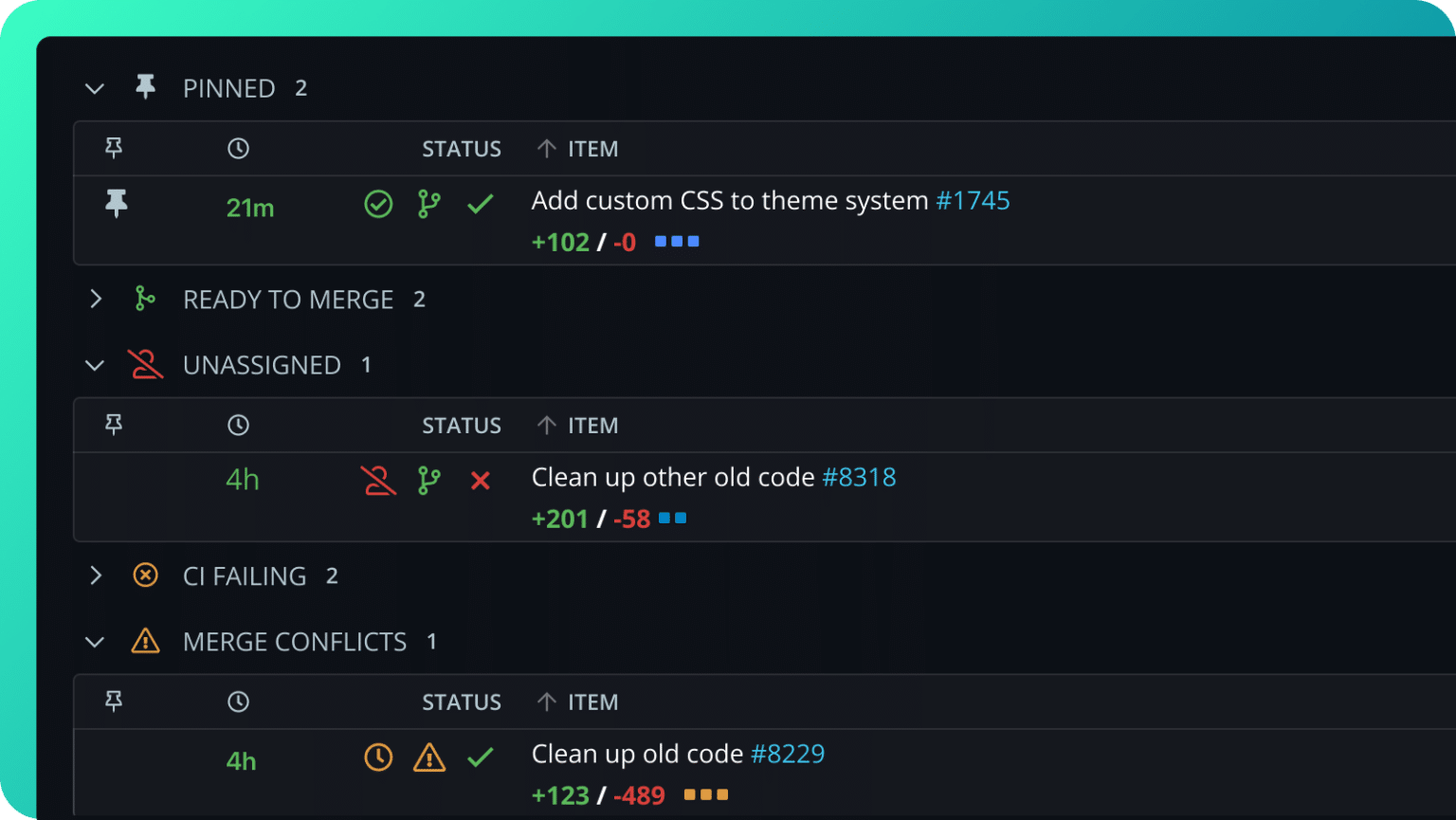
Task: Click the red unassigned reviewer icon on #8318 row
Action: [x=378, y=481]
